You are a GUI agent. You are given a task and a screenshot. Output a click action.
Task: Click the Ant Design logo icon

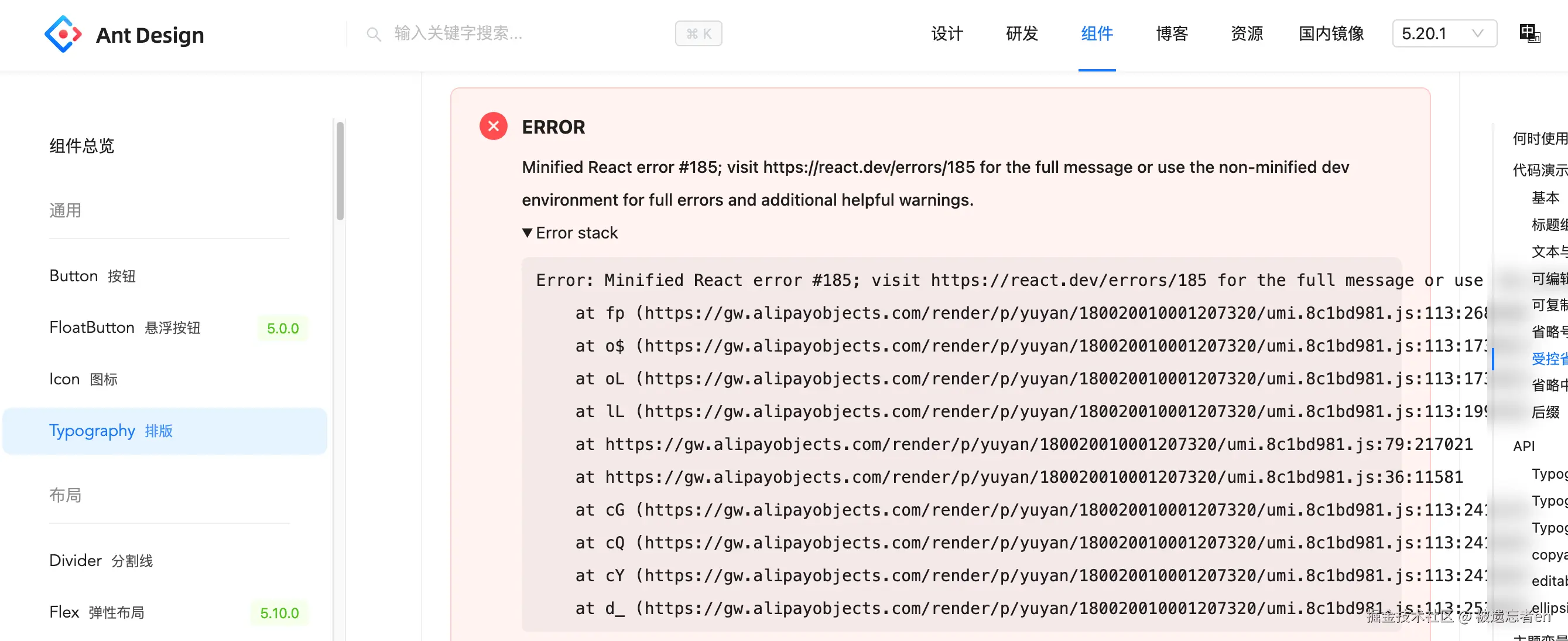click(x=63, y=33)
